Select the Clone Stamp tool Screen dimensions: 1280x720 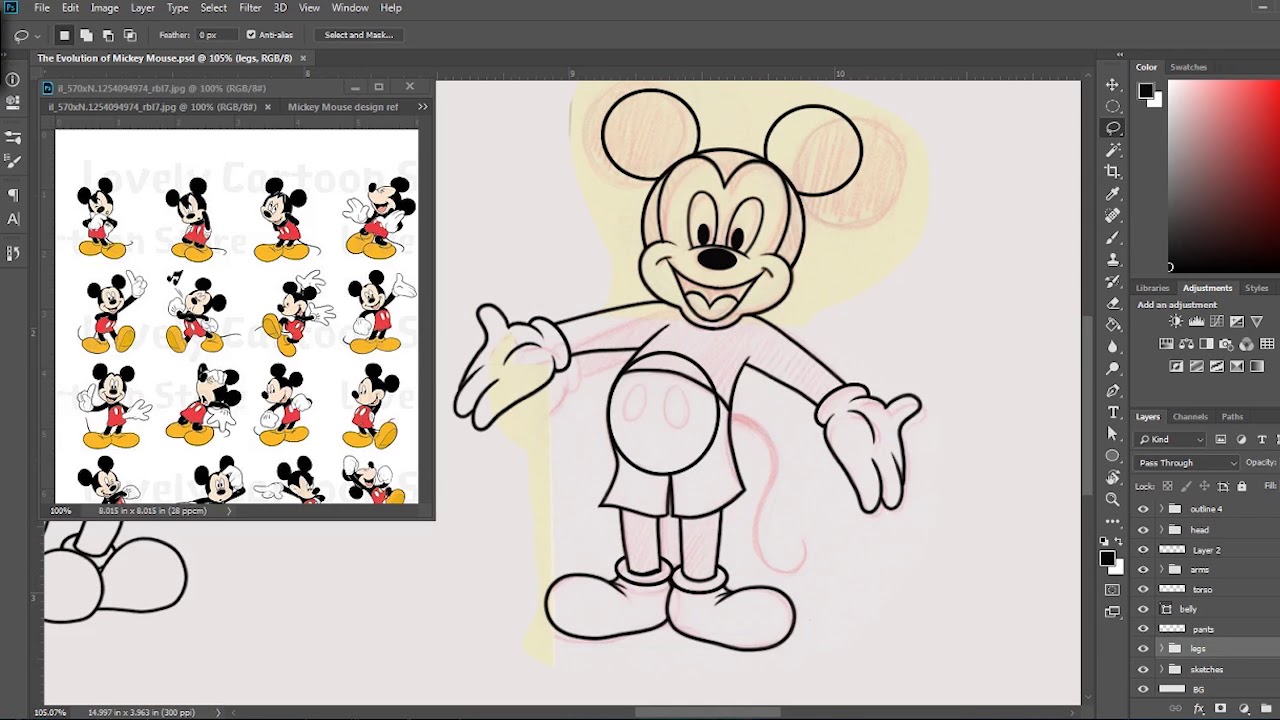pos(1113,260)
